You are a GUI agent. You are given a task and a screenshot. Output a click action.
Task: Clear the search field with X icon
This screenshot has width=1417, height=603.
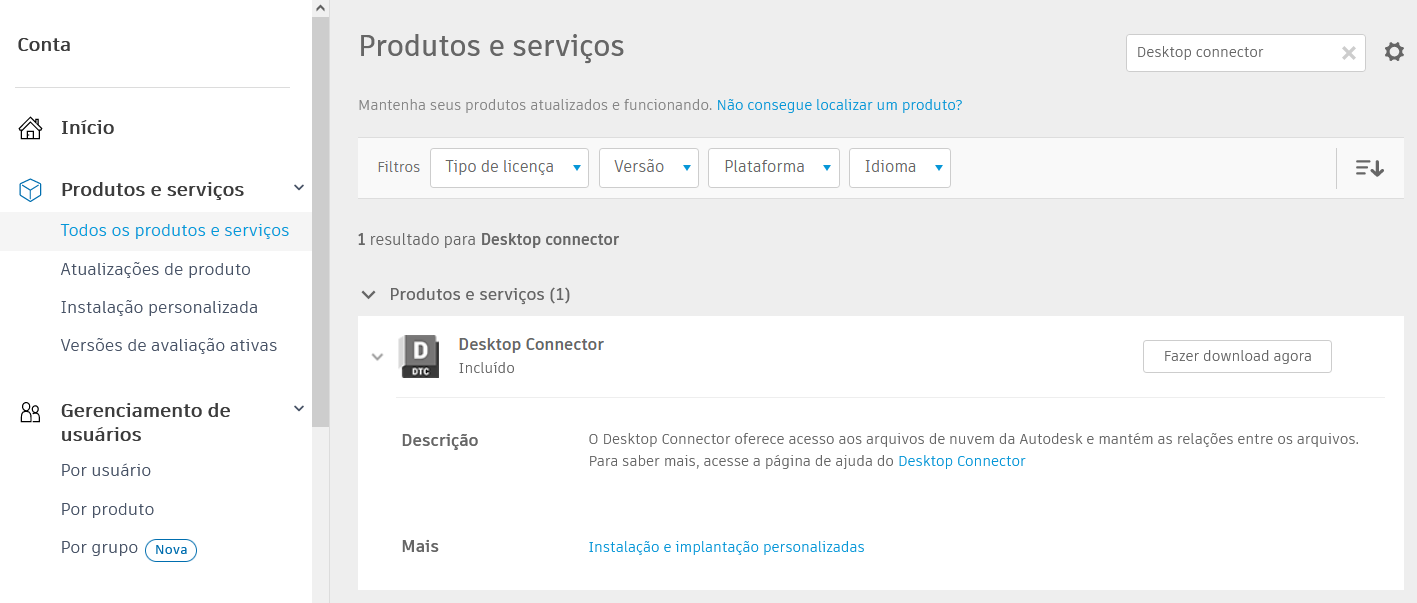1348,53
